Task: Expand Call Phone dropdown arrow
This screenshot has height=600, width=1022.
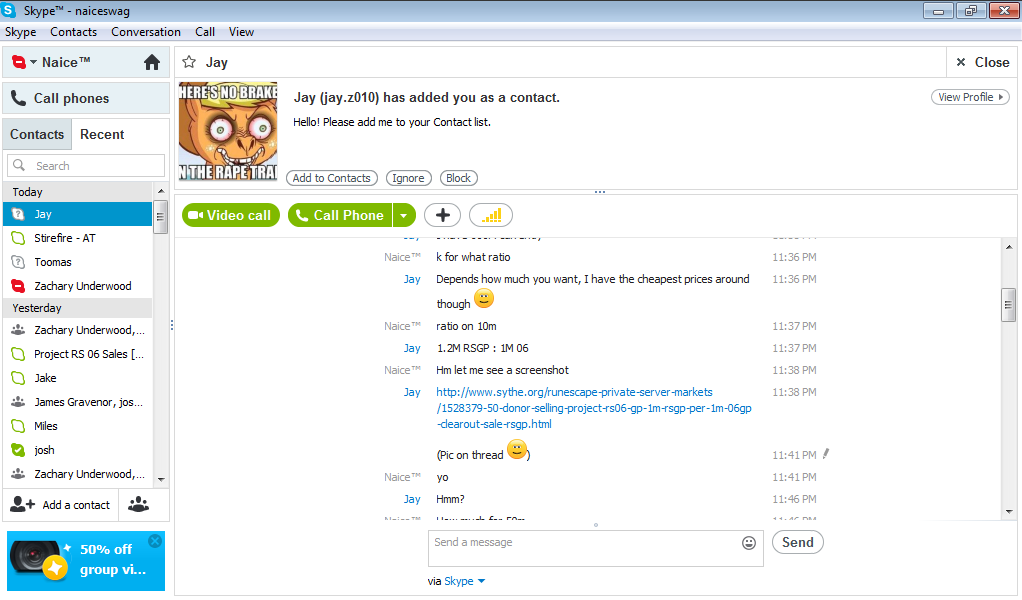Action: 404,216
